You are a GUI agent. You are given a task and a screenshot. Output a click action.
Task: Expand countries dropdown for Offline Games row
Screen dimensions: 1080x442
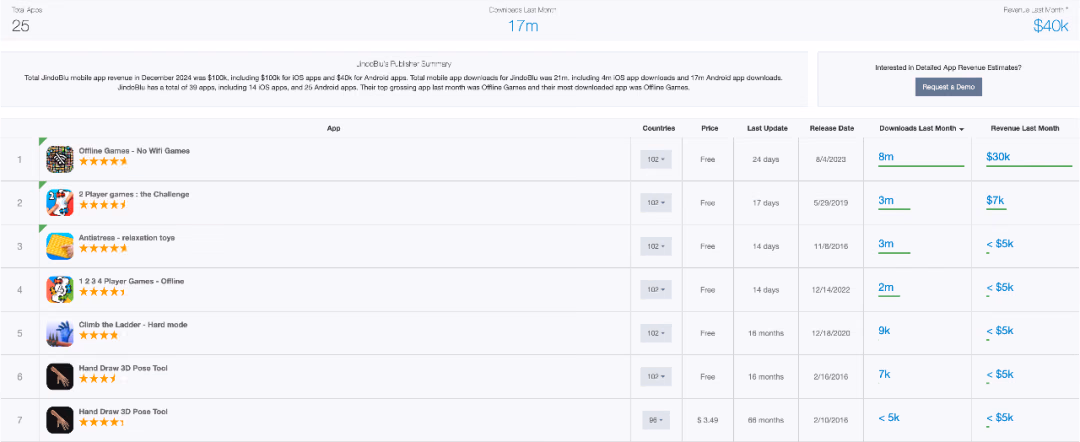coord(656,159)
